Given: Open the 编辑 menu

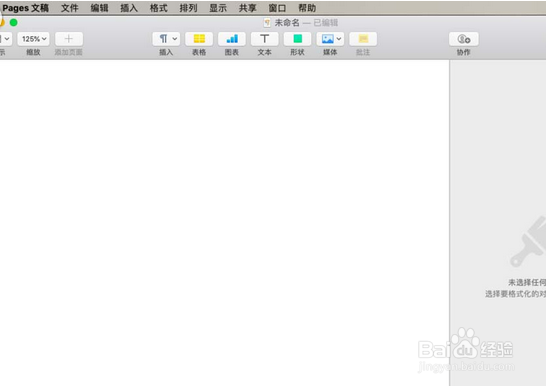Looking at the screenshot, I should [99, 8].
